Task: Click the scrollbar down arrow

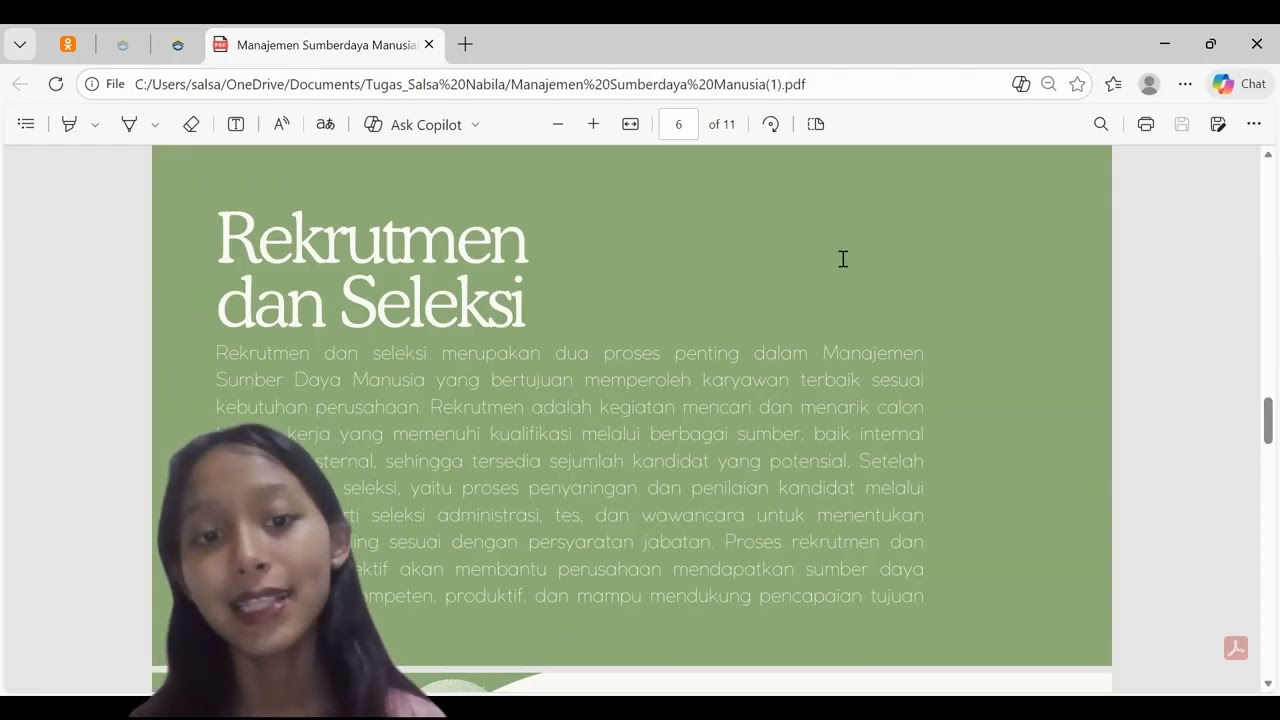Action: (x=1268, y=684)
